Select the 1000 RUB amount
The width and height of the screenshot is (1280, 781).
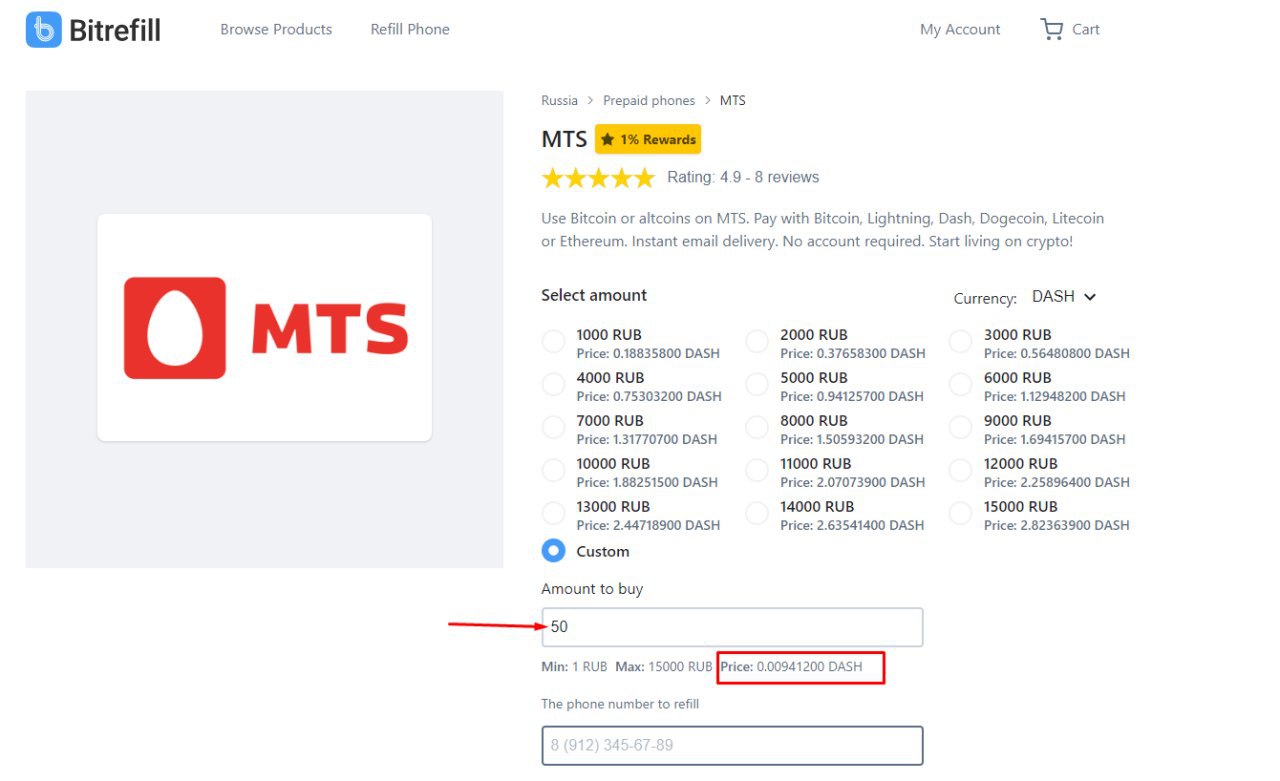[x=553, y=342]
